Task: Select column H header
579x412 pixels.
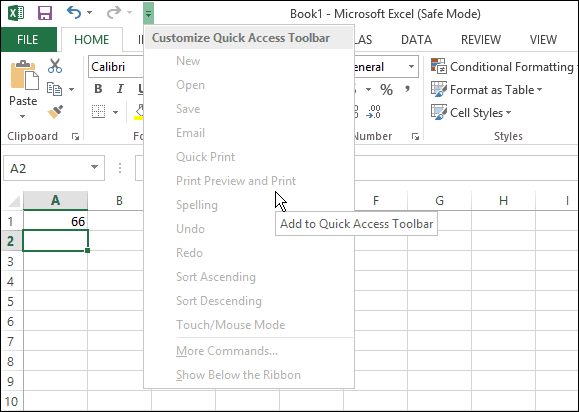Action: click(x=503, y=200)
